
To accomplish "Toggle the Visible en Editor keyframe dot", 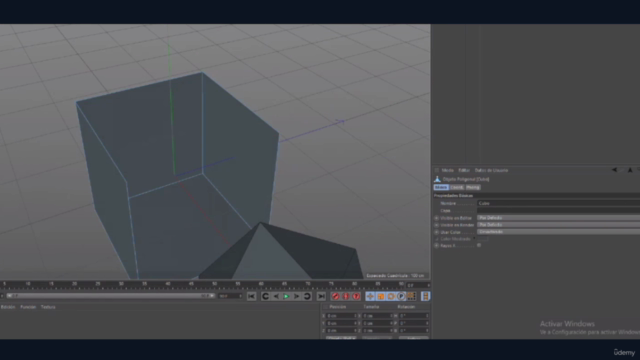I will click(436, 218).
